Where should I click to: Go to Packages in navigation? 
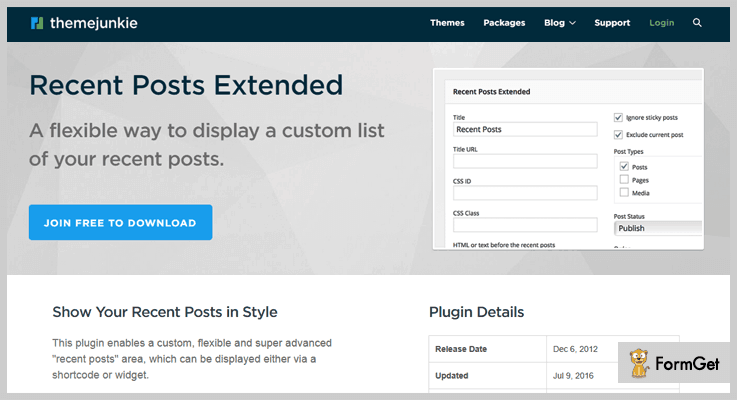[x=504, y=23]
